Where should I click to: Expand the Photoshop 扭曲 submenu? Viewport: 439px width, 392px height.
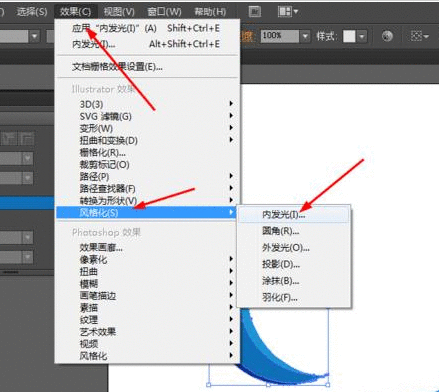click(147, 271)
